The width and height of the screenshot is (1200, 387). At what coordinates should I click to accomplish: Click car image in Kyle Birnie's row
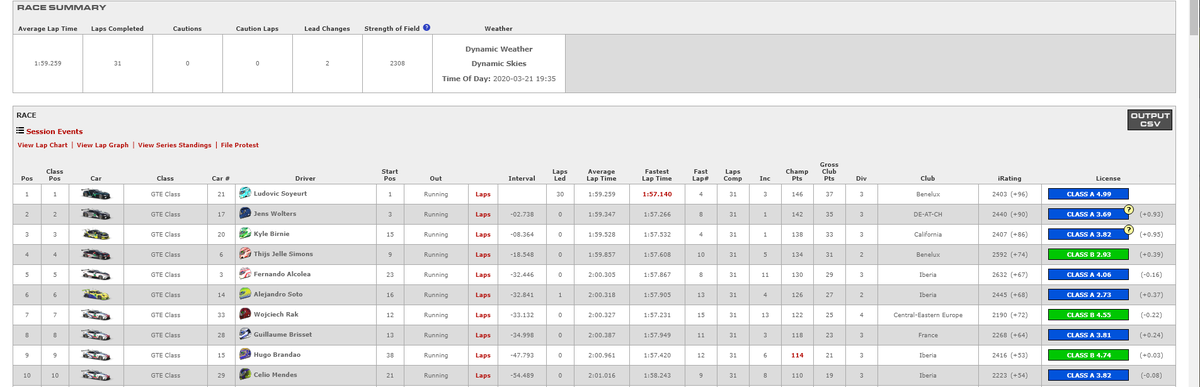tap(97, 233)
